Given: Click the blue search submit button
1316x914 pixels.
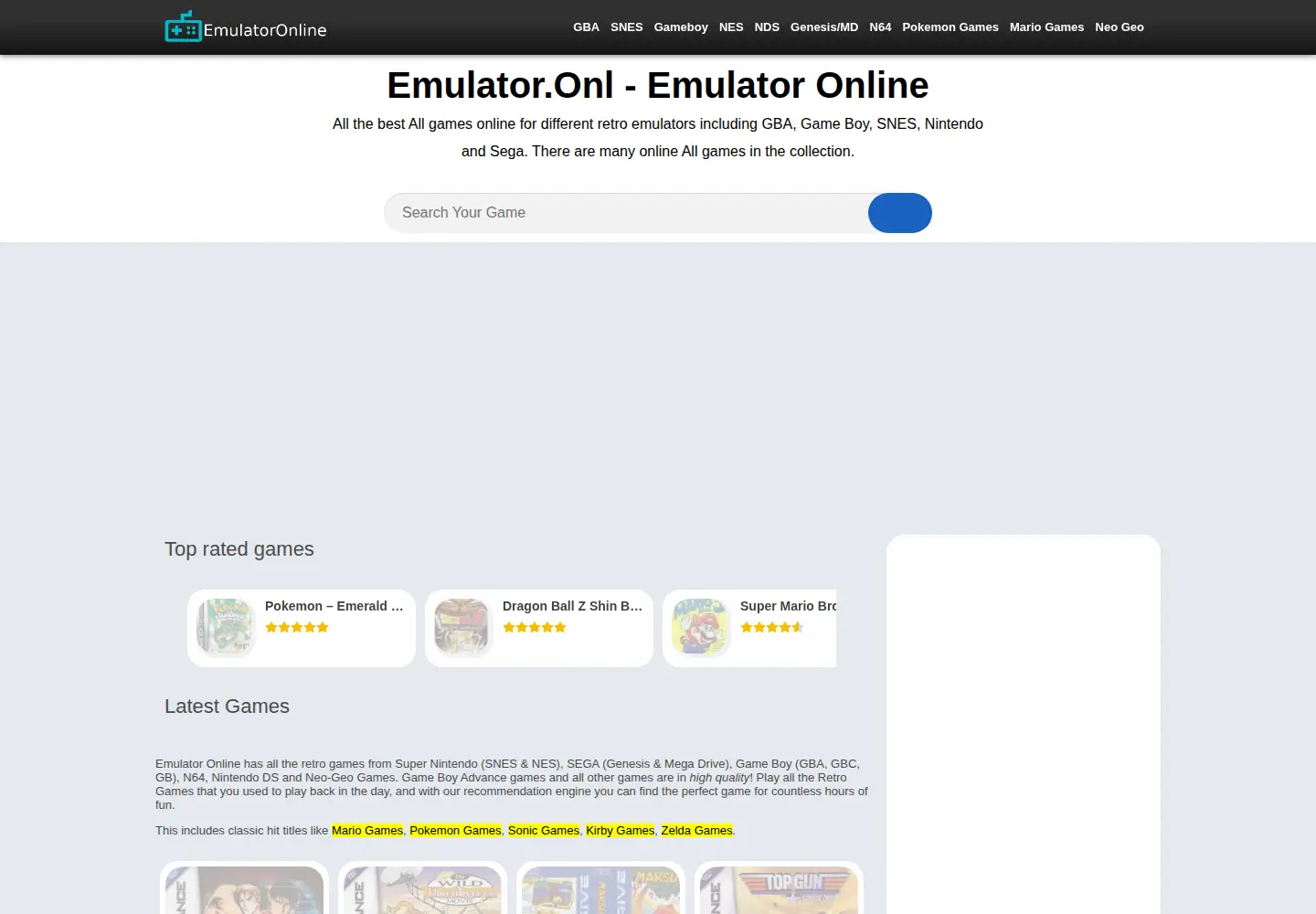Looking at the screenshot, I should click(900, 213).
